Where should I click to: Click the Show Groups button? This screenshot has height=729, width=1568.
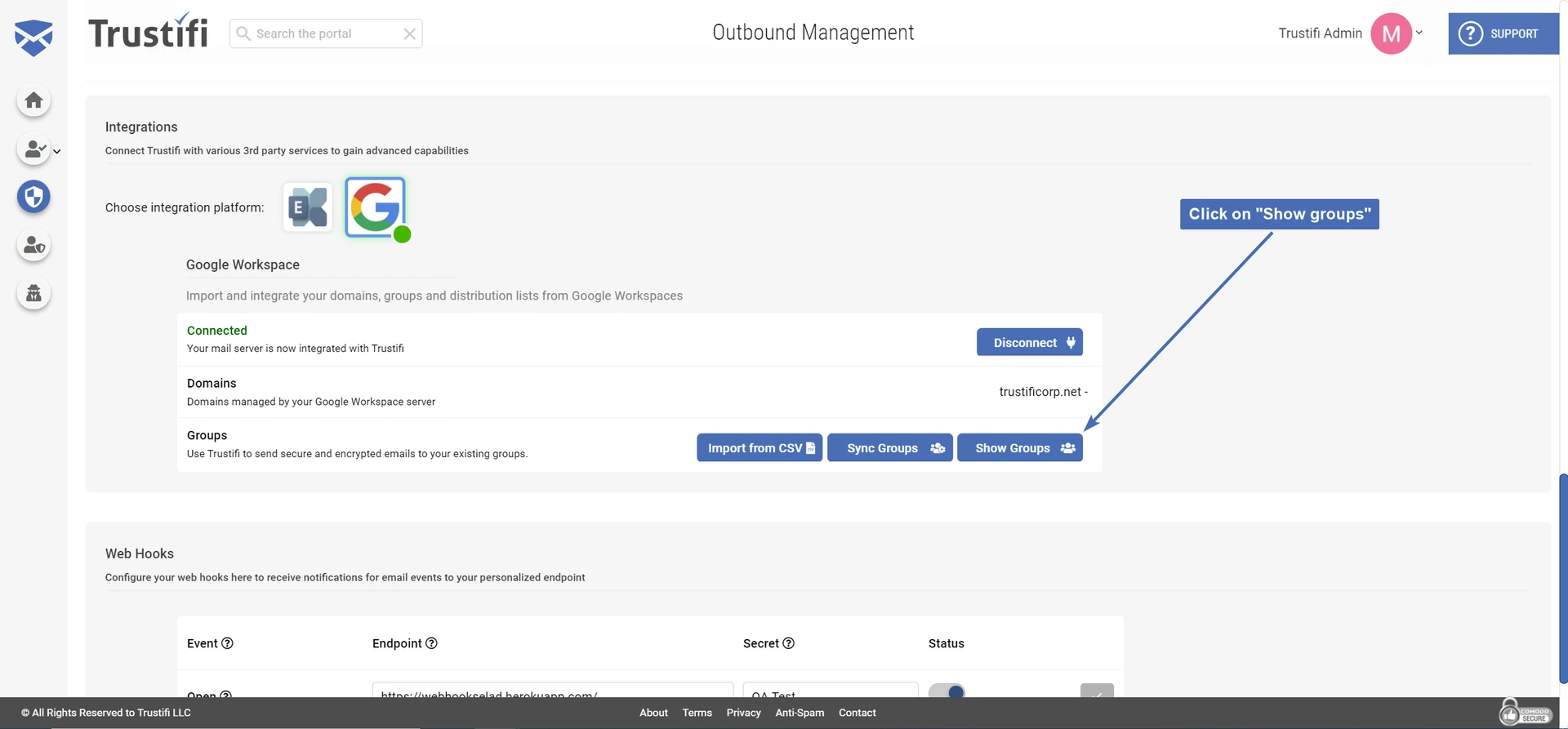(1019, 448)
